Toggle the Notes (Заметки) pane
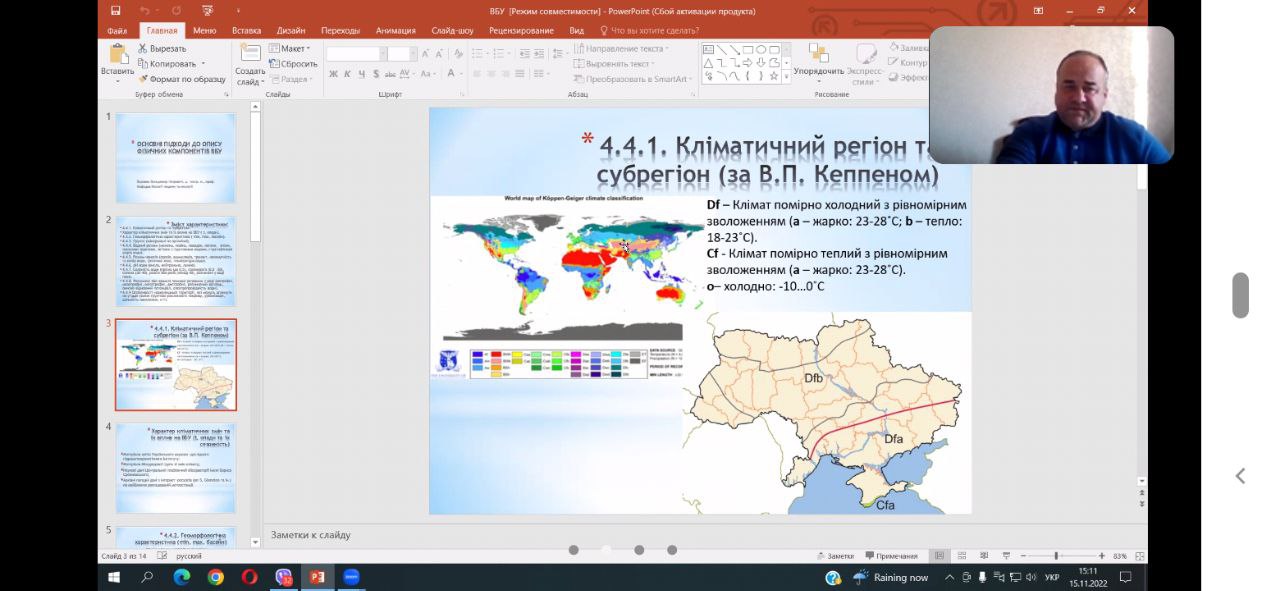 click(x=835, y=556)
